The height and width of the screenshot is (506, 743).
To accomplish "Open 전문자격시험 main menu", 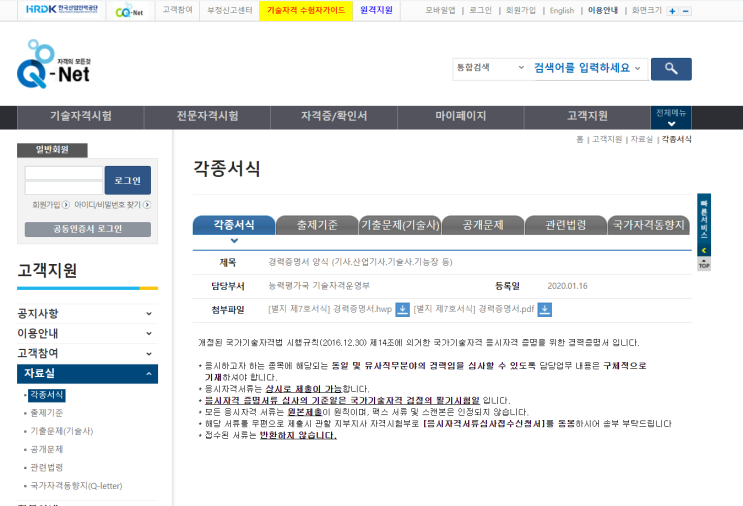I will (x=207, y=116).
